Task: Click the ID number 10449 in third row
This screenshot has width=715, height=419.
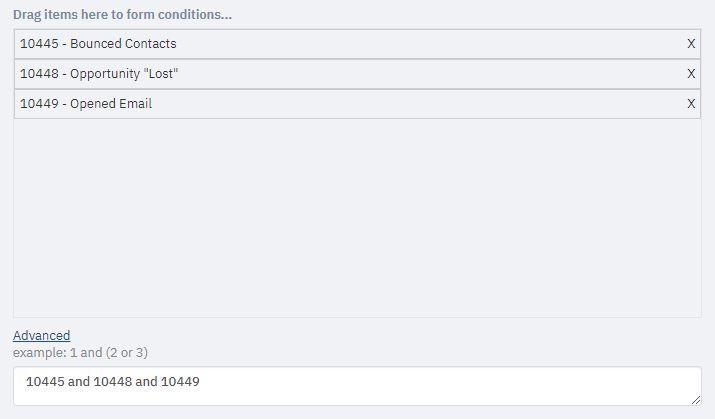Action: point(39,104)
